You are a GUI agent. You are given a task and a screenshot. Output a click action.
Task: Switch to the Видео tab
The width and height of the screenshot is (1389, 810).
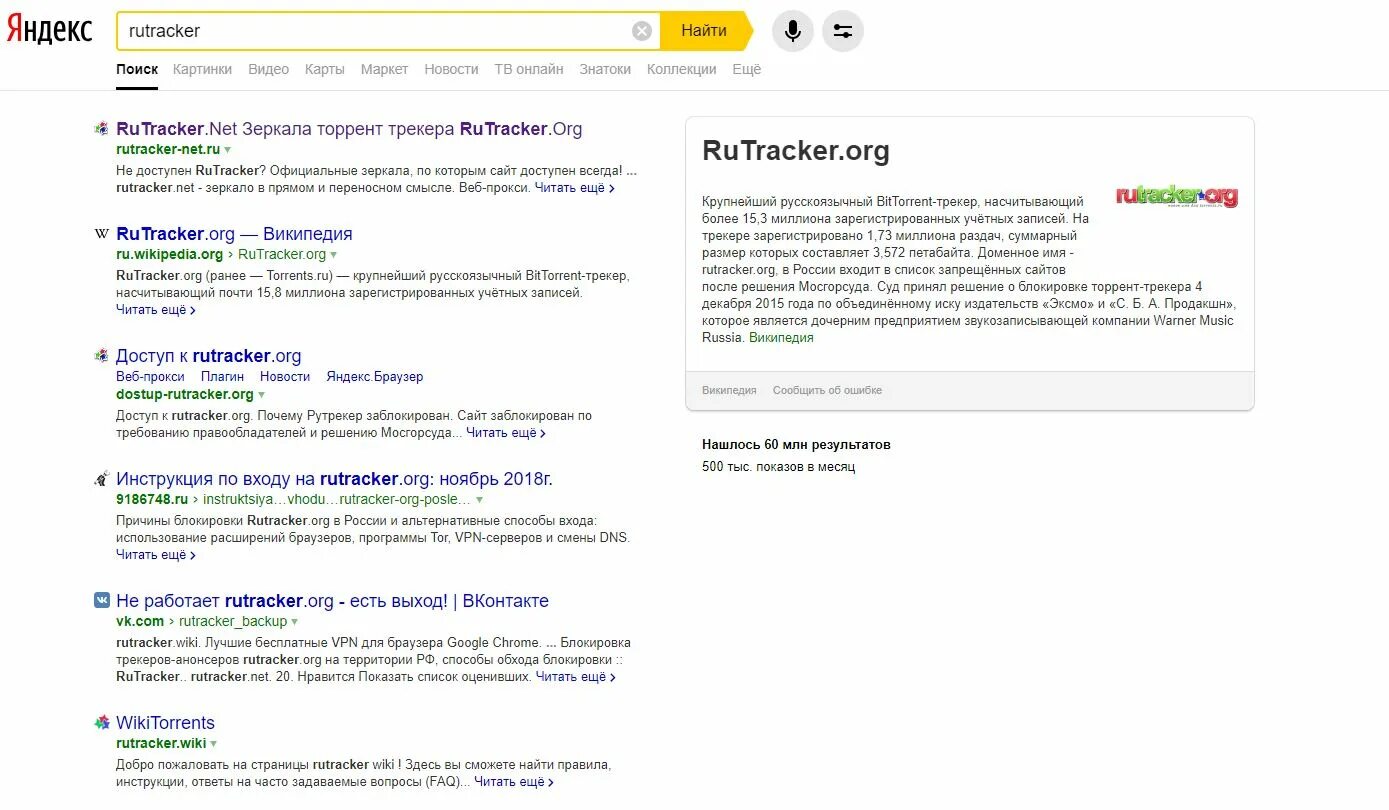[x=268, y=69]
